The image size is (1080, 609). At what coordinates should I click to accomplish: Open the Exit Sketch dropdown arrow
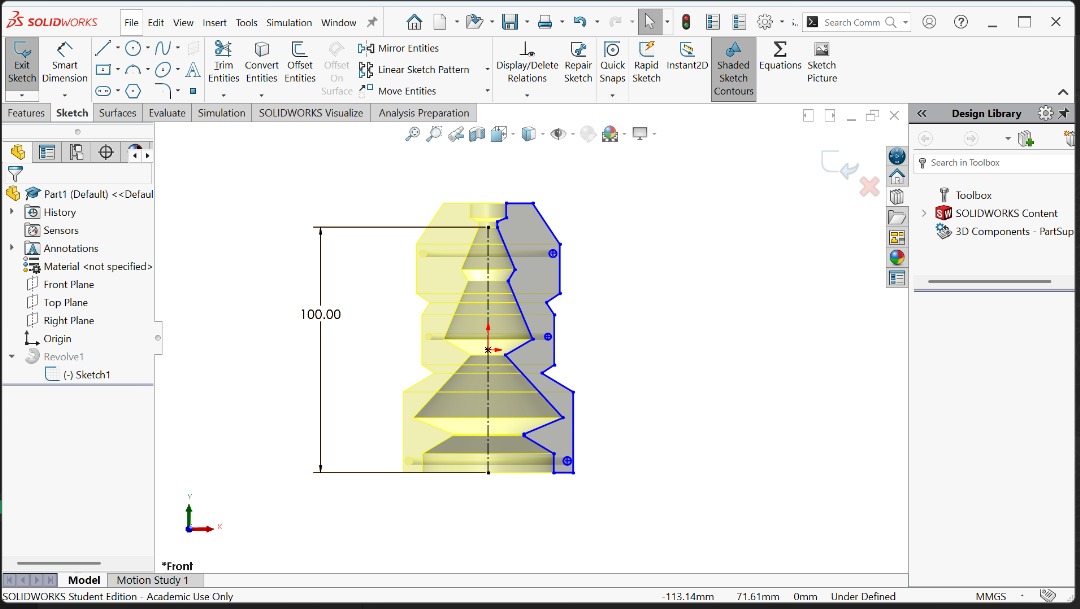coord(22,95)
